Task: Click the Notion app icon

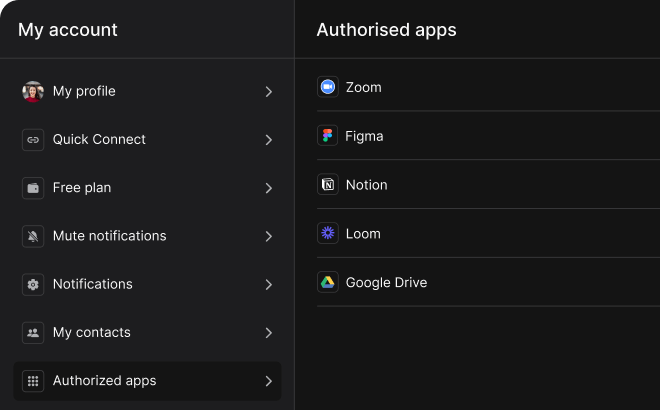Action: point(327,184)
